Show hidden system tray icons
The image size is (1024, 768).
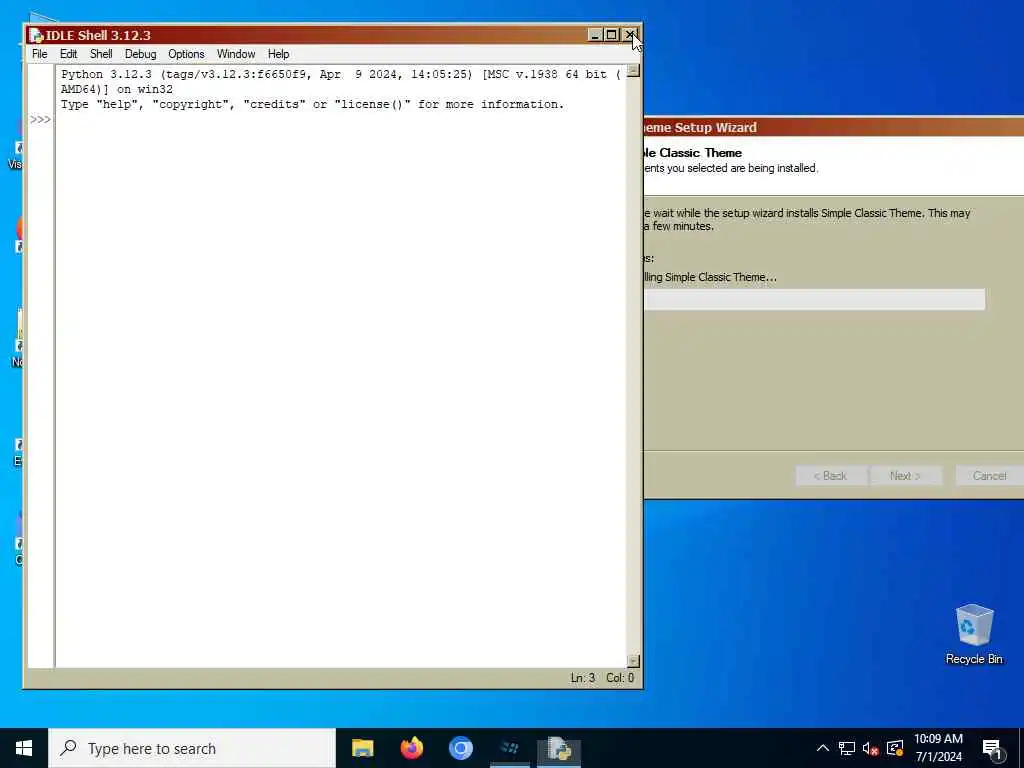point(823,748)
